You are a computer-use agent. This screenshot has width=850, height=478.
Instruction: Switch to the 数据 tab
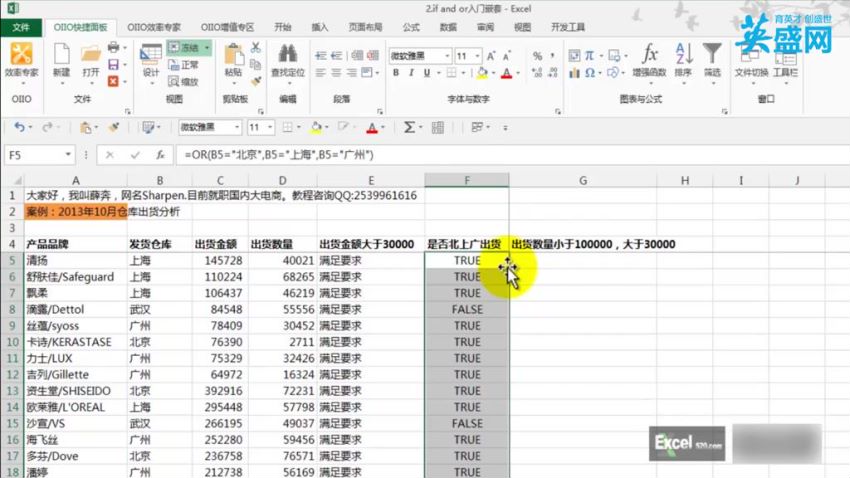(x=448, y=27)
